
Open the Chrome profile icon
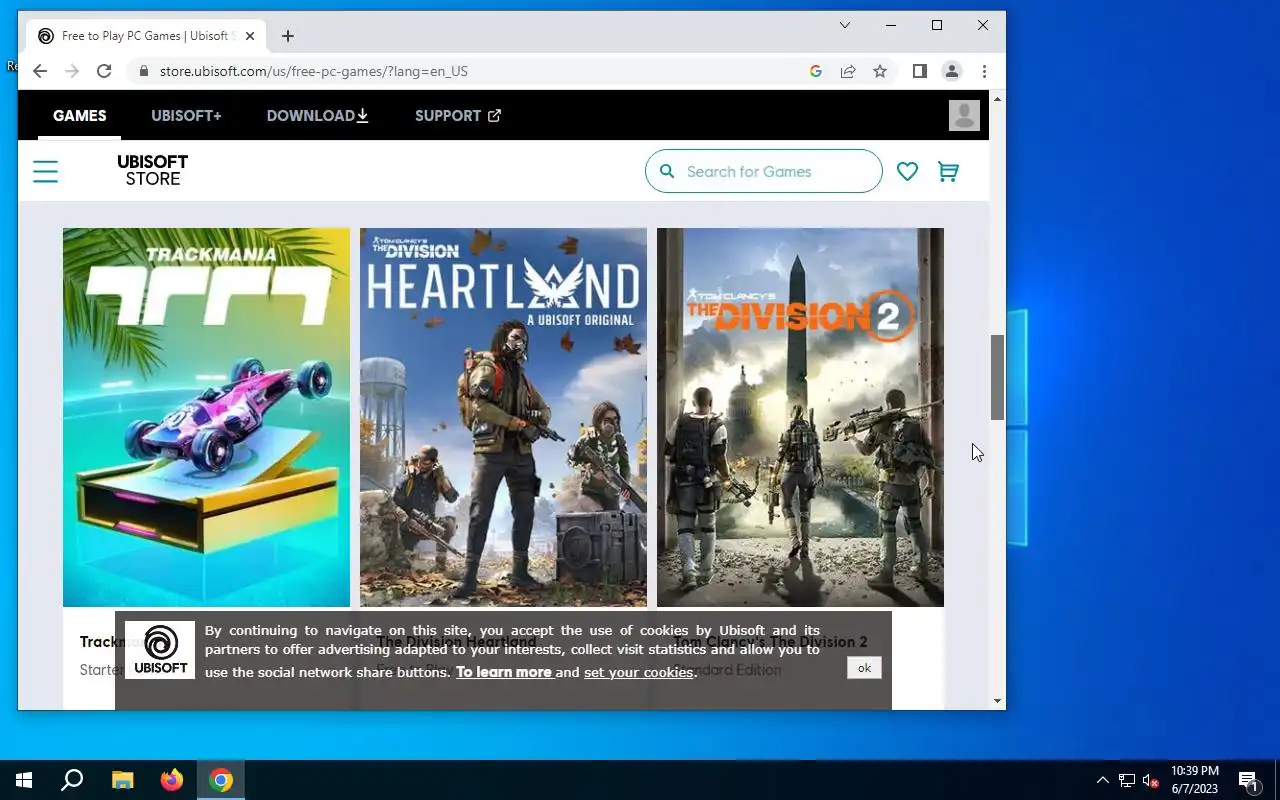952,71
